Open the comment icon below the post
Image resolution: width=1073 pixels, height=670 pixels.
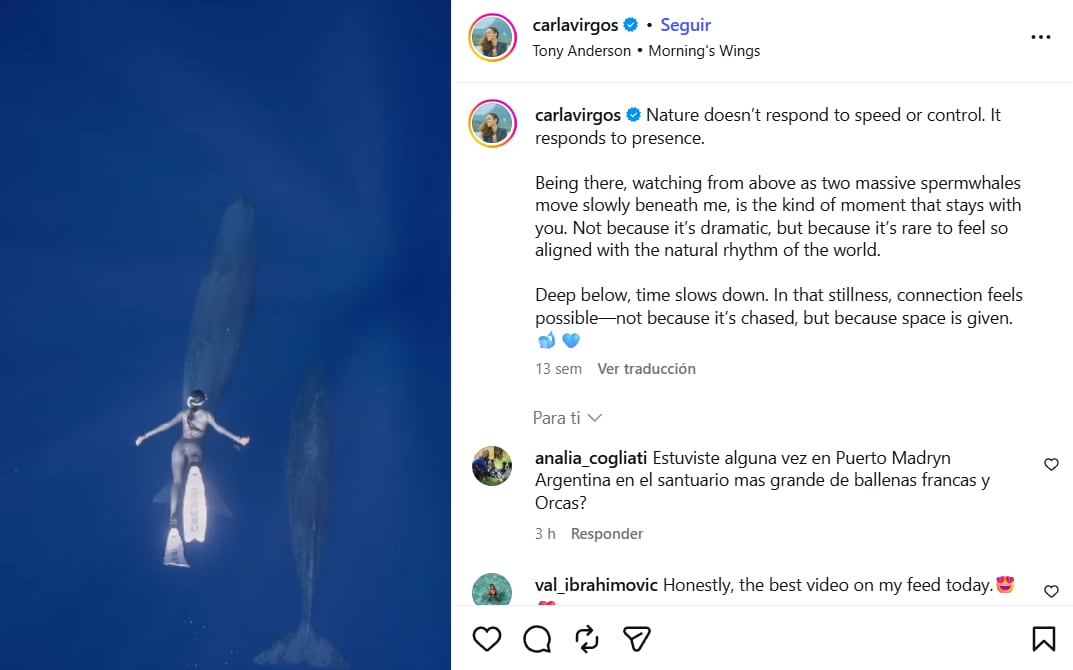[x=537, y=638]
